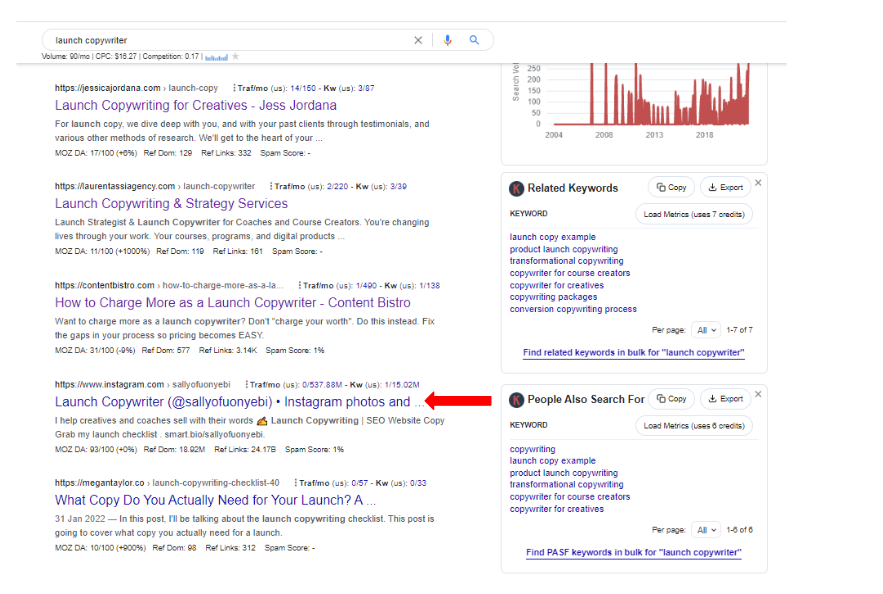The width and height of the screenshot is (883, 594).
Task: Close the Related Keywords widget
Action: point(758,183)
